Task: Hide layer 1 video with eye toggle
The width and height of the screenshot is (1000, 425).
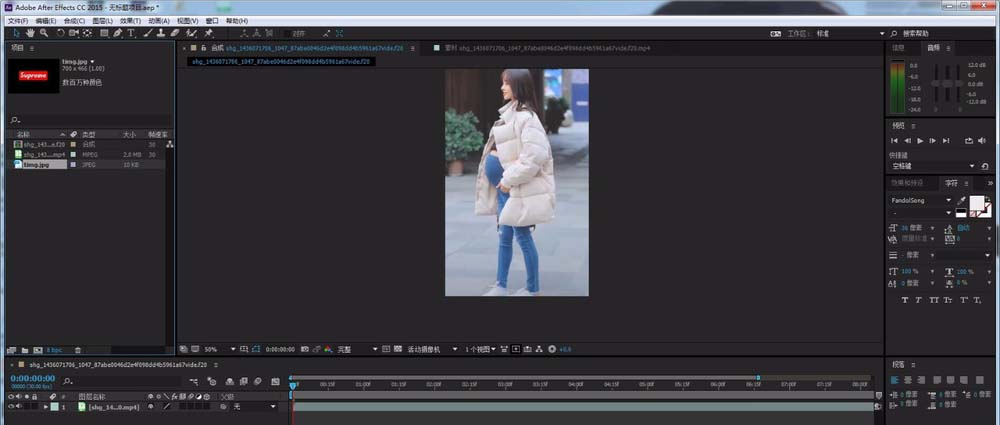Action: [11, 406]
